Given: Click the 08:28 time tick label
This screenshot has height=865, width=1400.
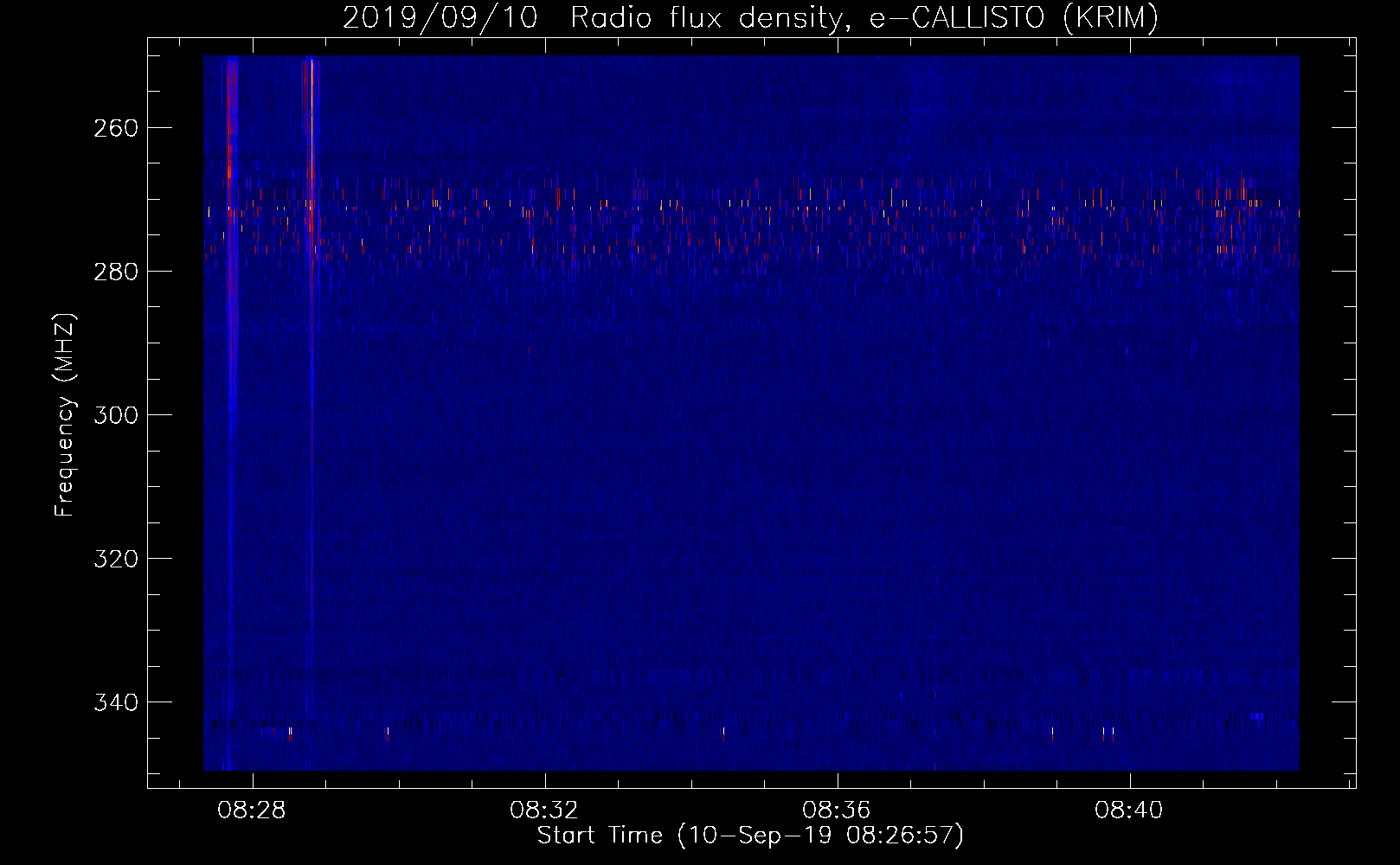Looking at the screenshot, I should point(252,811).
